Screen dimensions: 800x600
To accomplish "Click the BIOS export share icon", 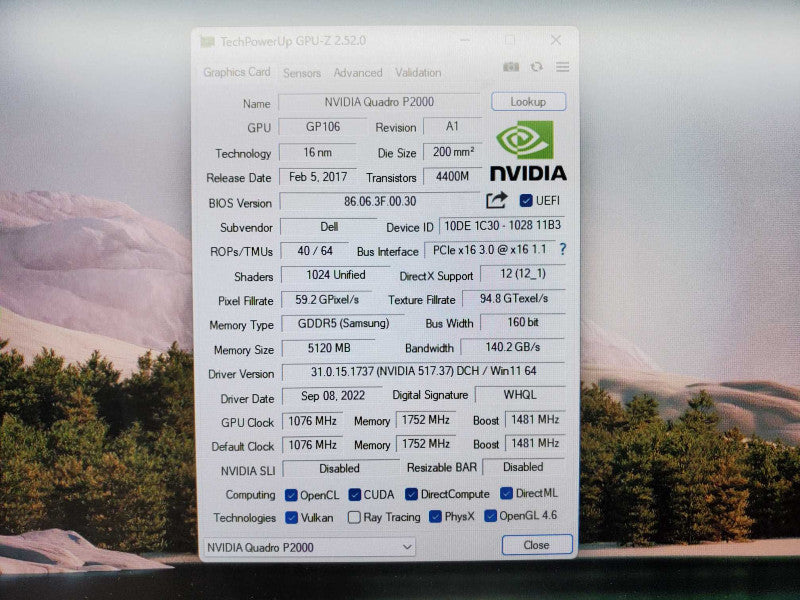I will coord(496,200).
